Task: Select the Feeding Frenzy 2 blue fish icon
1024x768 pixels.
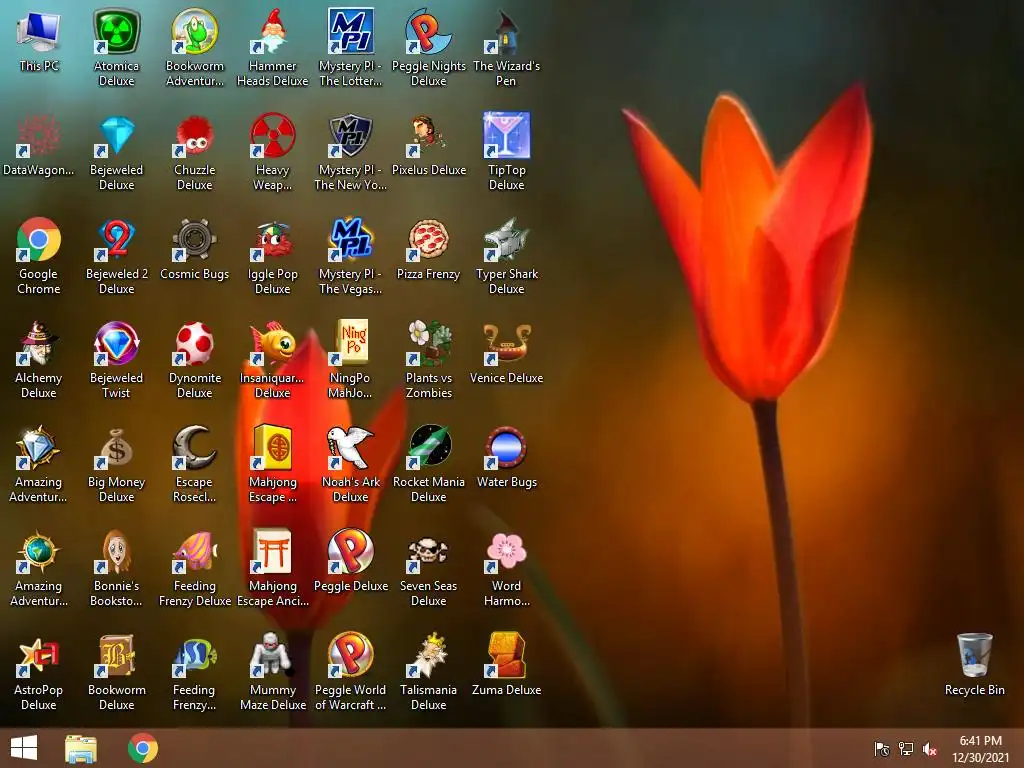Action: click(195, 655)
